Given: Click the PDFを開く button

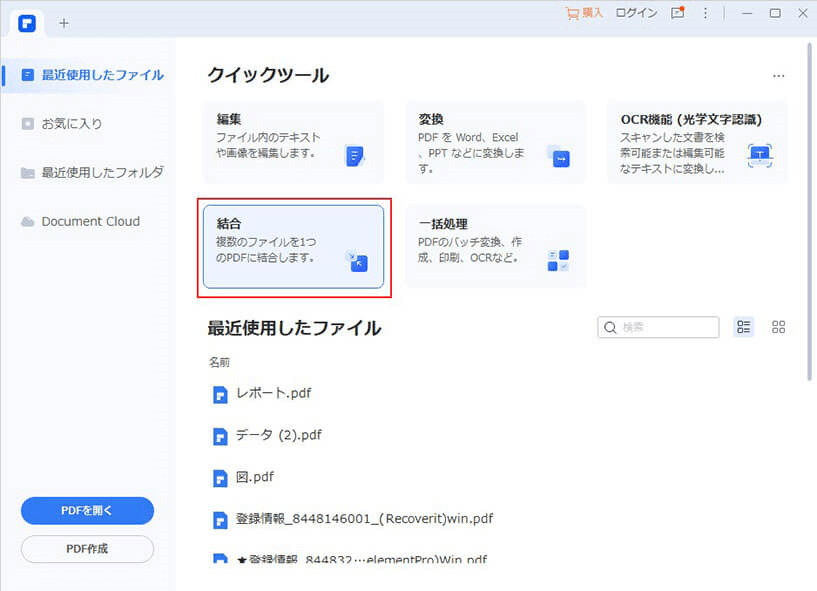Looking at the screenshot, I should [x=87, y=511].
